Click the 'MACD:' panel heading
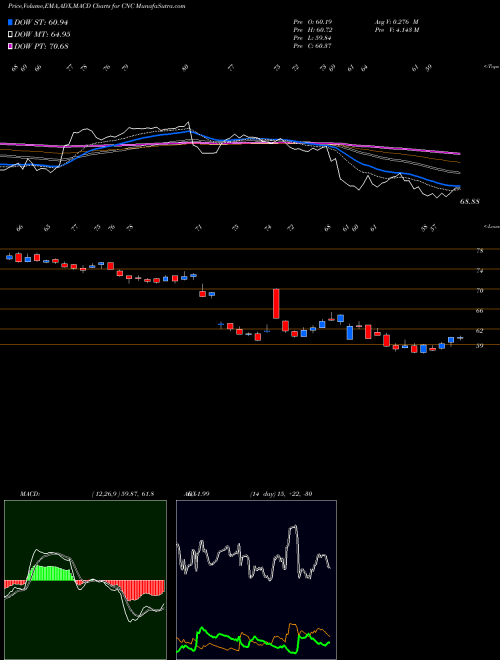Viewport: 500px width, 660px height. (29, 494)
